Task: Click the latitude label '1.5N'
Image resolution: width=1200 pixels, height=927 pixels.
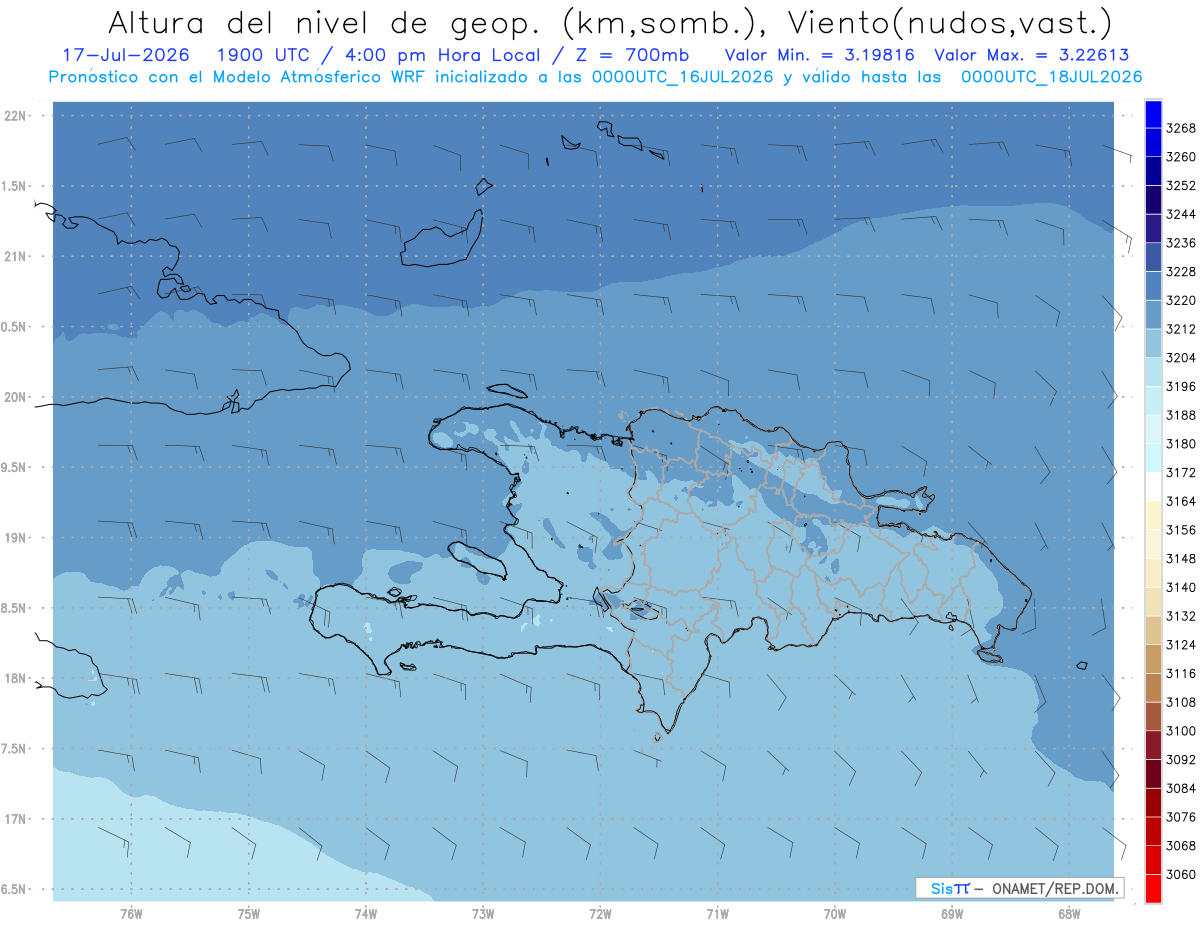Action: coord(14,186)
